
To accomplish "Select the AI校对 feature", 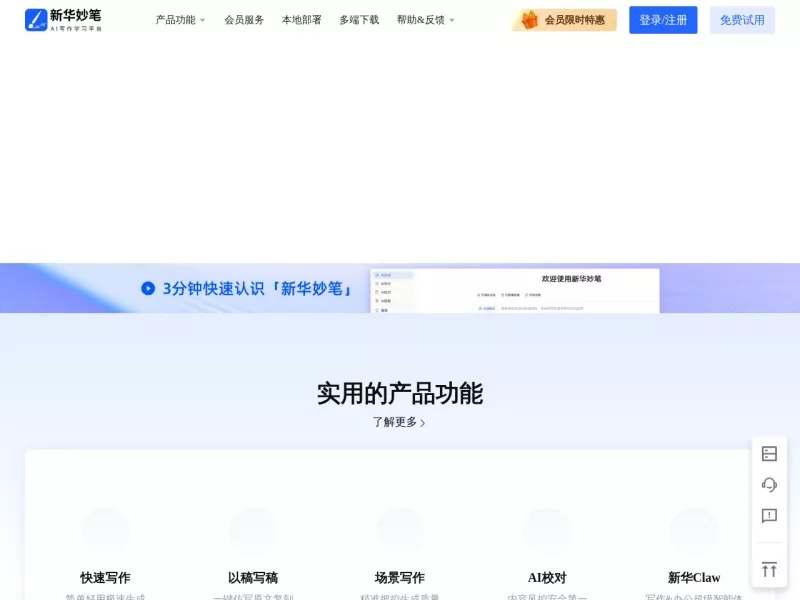I will (x=547, y=553).
